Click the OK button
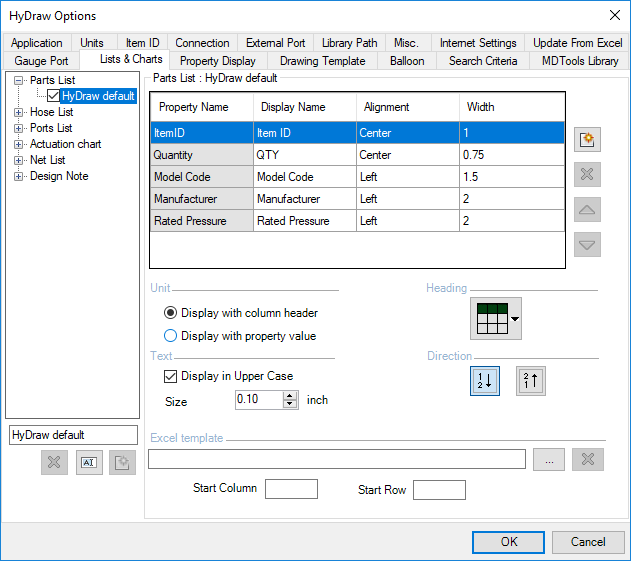 tap(508, 542)
